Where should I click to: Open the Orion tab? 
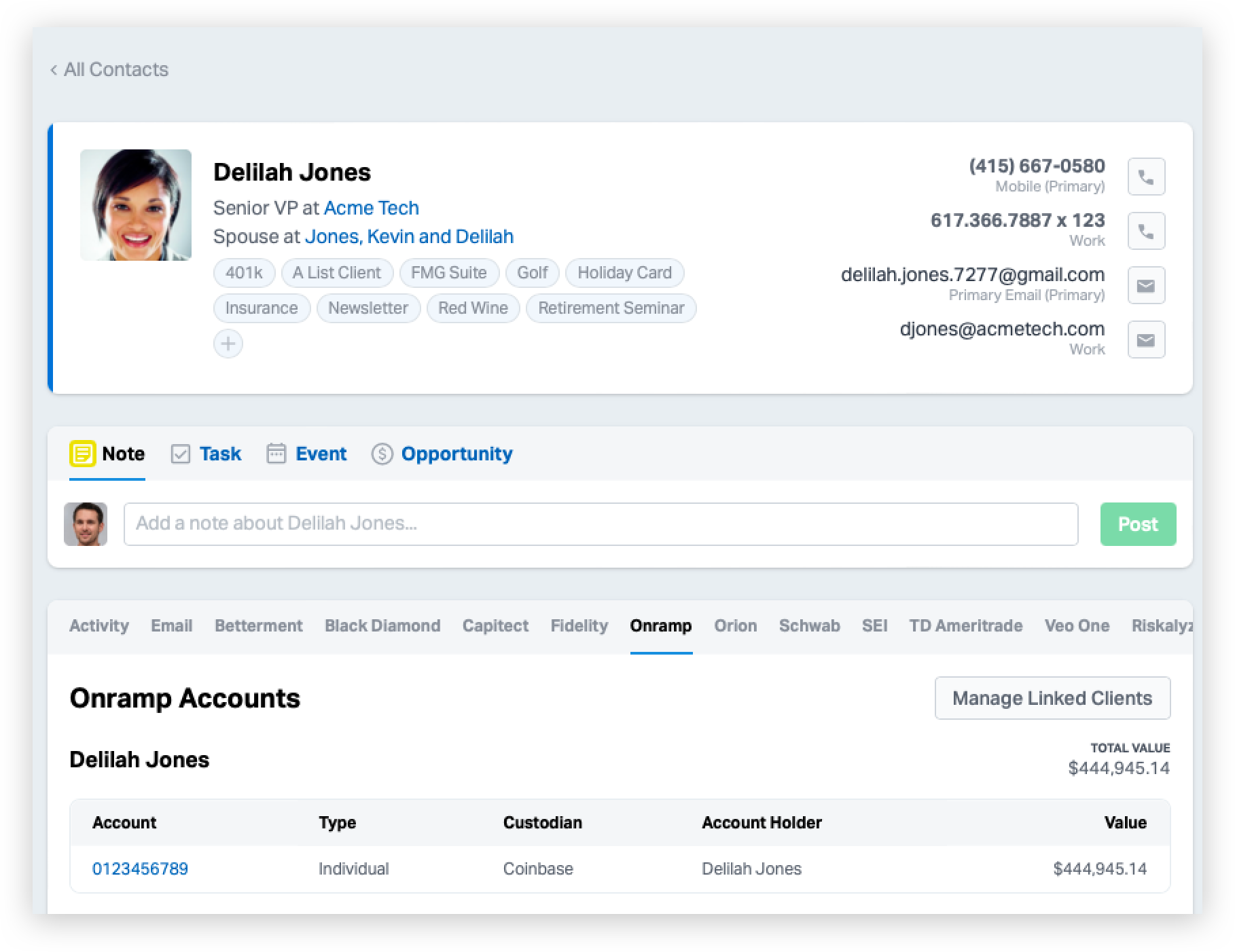(736, 625)
